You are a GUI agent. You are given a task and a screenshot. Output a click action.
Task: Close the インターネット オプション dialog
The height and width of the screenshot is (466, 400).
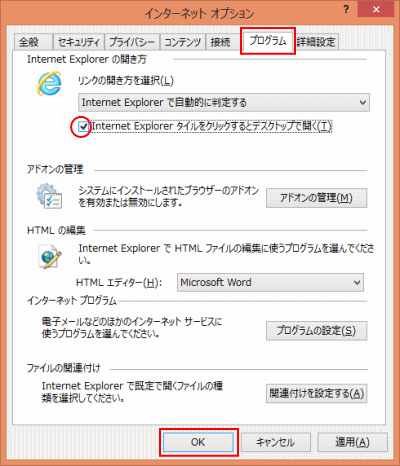click(x=376, y=9)
